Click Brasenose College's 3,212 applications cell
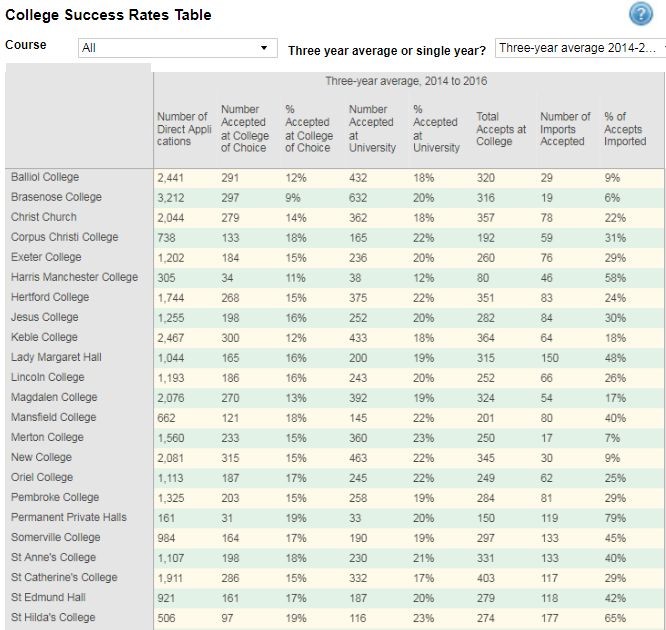Screen dimensions: 666x630 pos(173,197)
